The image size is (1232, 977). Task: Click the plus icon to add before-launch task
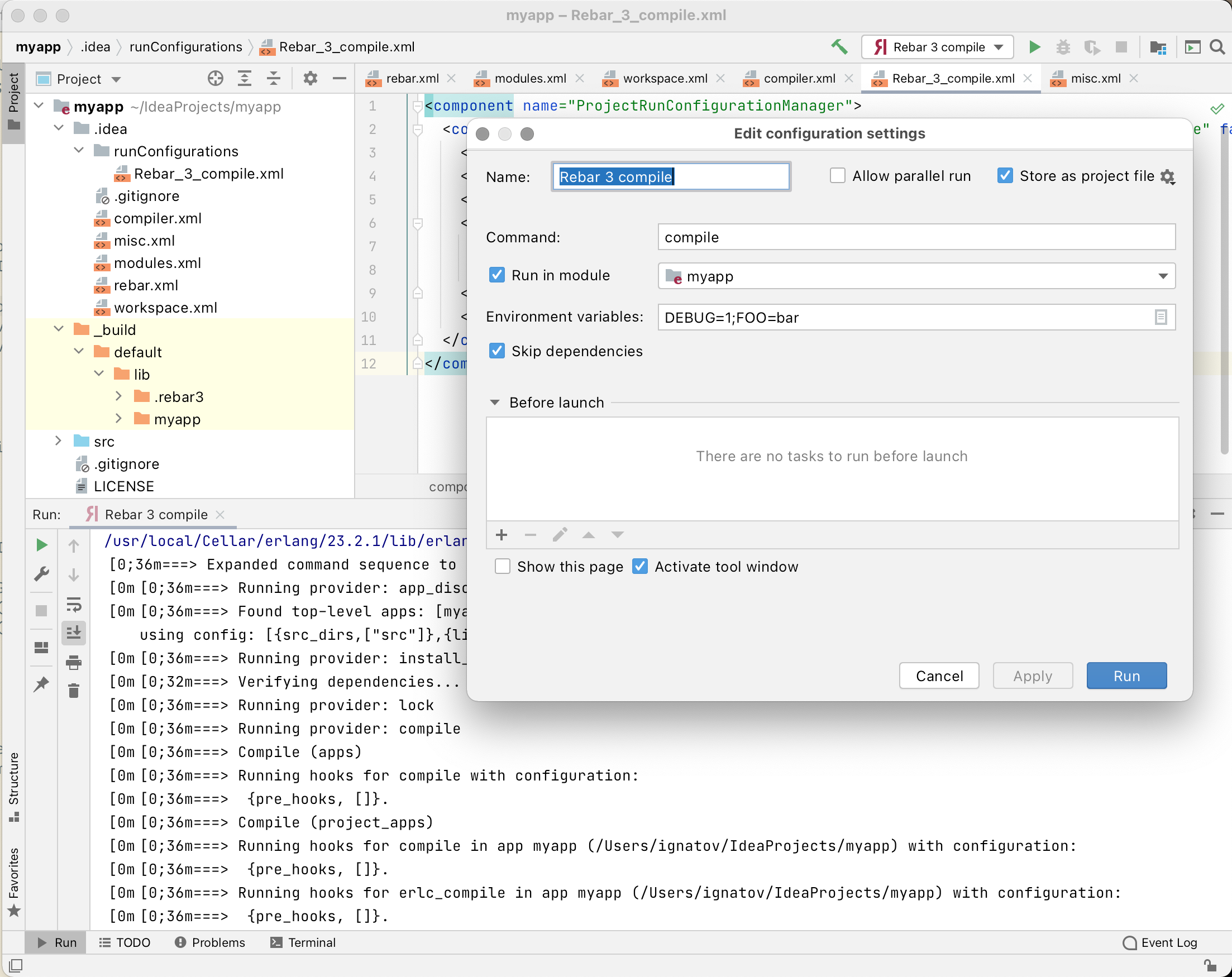point(501,535)
